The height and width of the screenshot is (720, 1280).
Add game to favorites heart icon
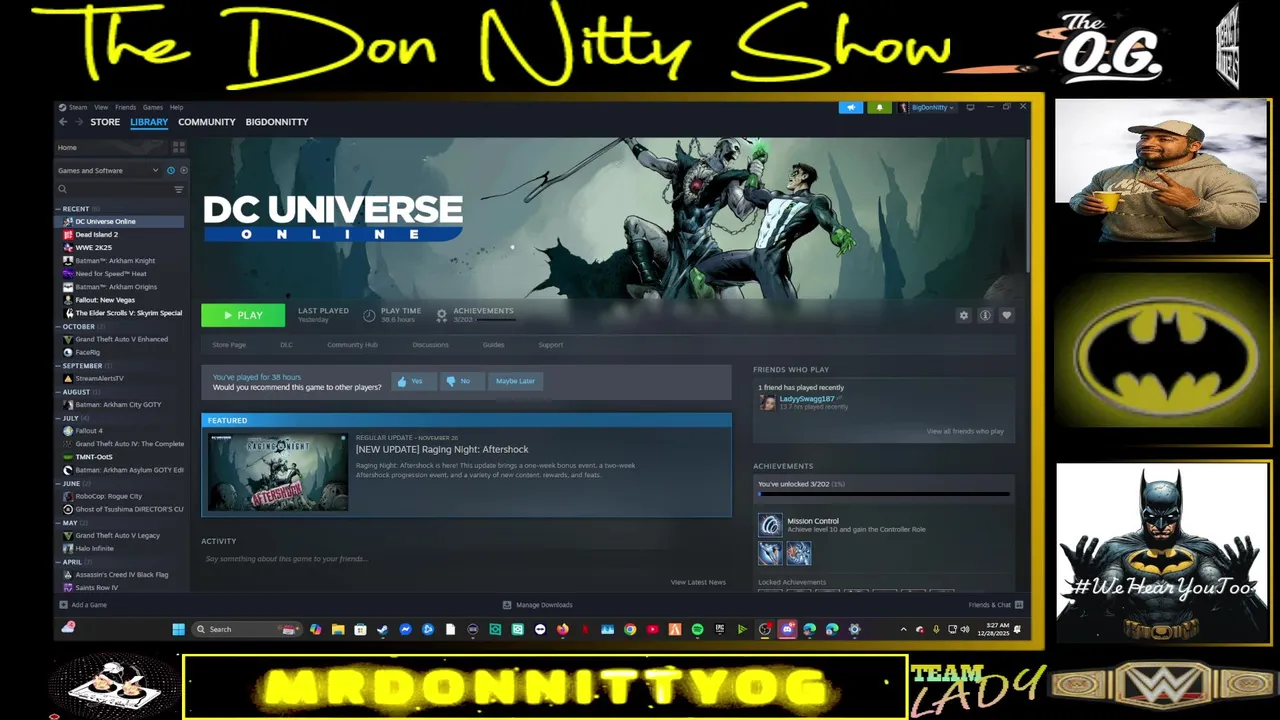(1006, 316)
